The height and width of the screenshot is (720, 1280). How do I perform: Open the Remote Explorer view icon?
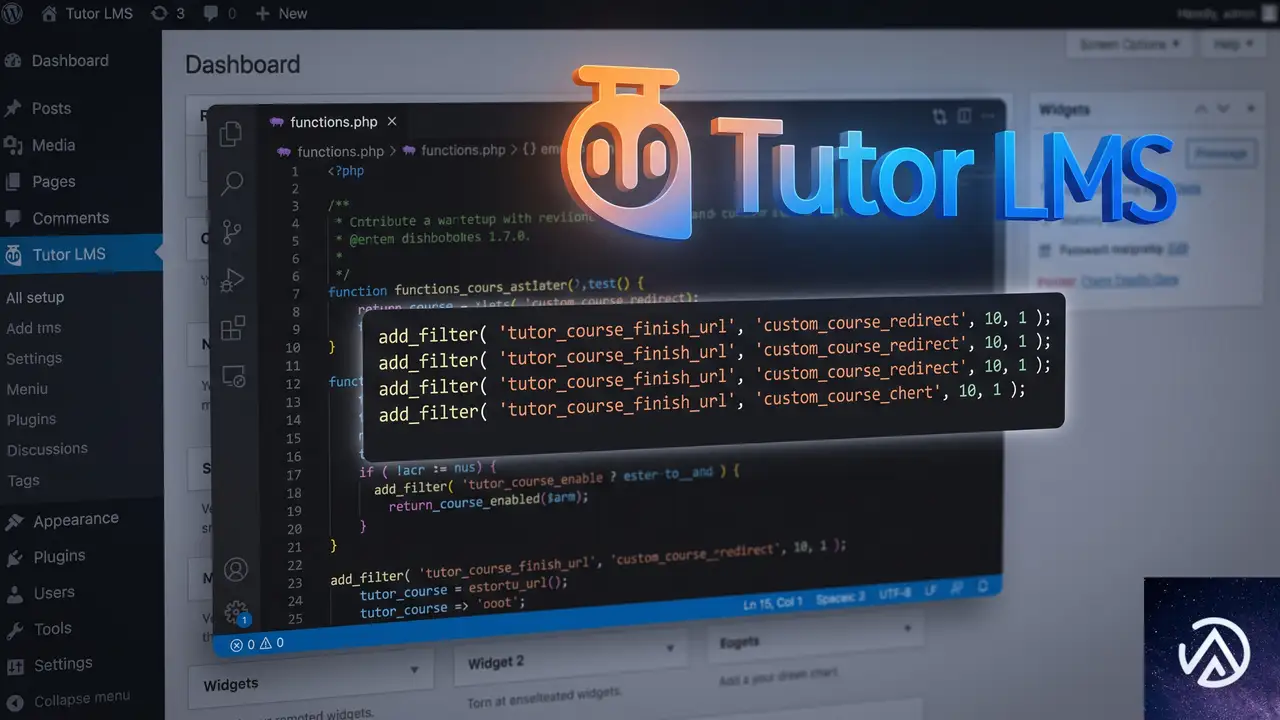[x=233, y=376]
